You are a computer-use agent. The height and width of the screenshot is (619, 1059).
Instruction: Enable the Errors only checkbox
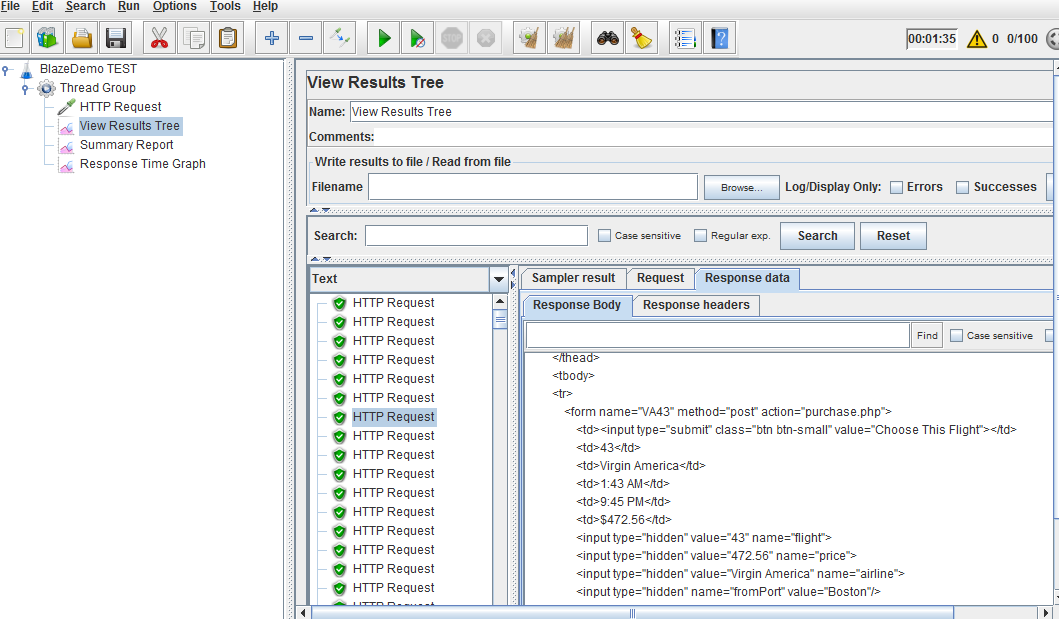coord(897,187)
